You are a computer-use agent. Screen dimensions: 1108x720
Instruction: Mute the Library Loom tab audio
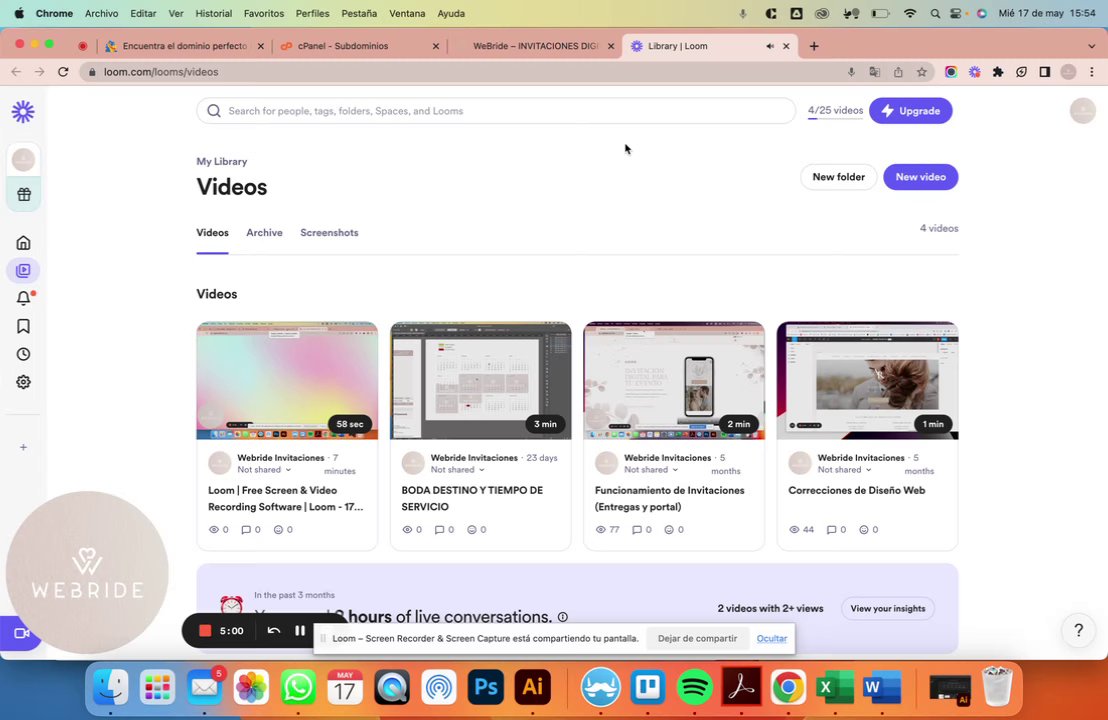point(770,46)
